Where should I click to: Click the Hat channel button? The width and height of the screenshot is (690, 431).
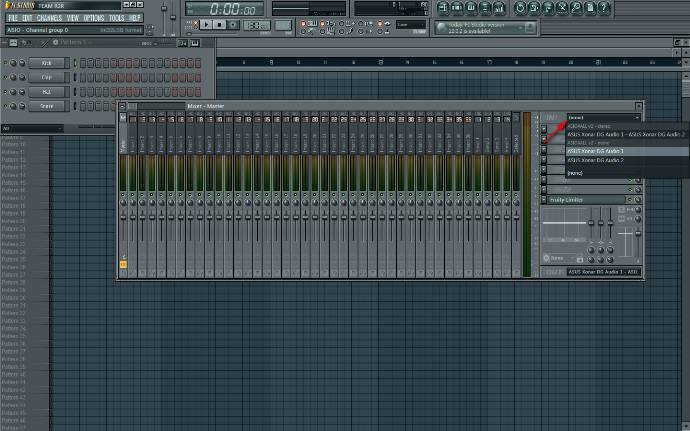(47, 92)
